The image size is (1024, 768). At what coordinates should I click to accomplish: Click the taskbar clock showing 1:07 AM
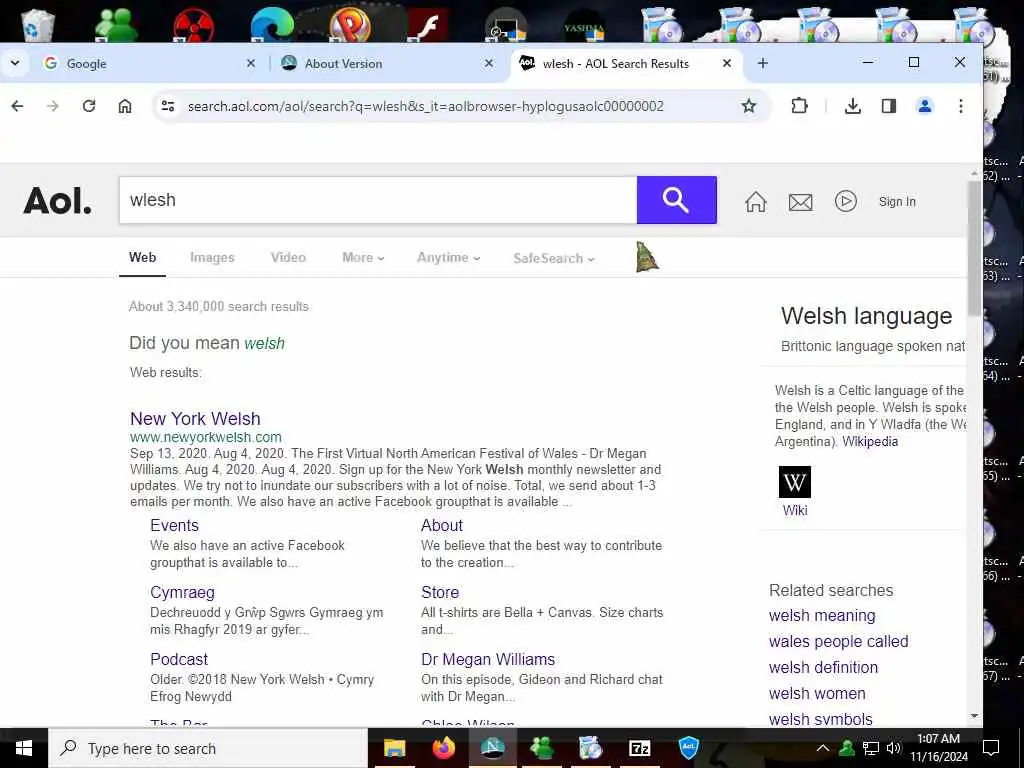938,748
